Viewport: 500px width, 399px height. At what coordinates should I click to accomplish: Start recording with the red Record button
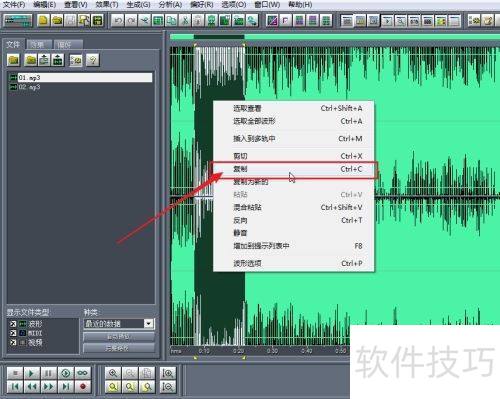[83, 387]
